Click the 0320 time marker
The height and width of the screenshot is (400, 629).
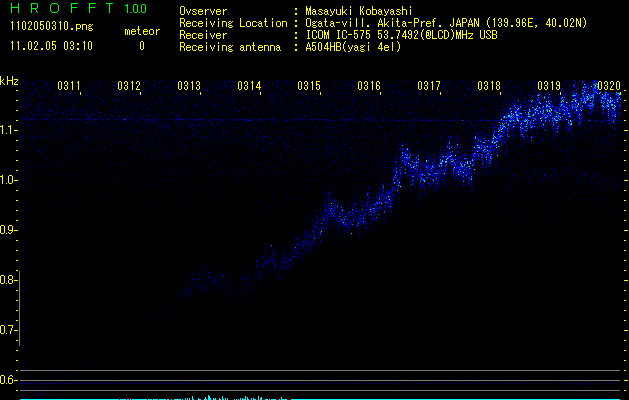point(609,86)
